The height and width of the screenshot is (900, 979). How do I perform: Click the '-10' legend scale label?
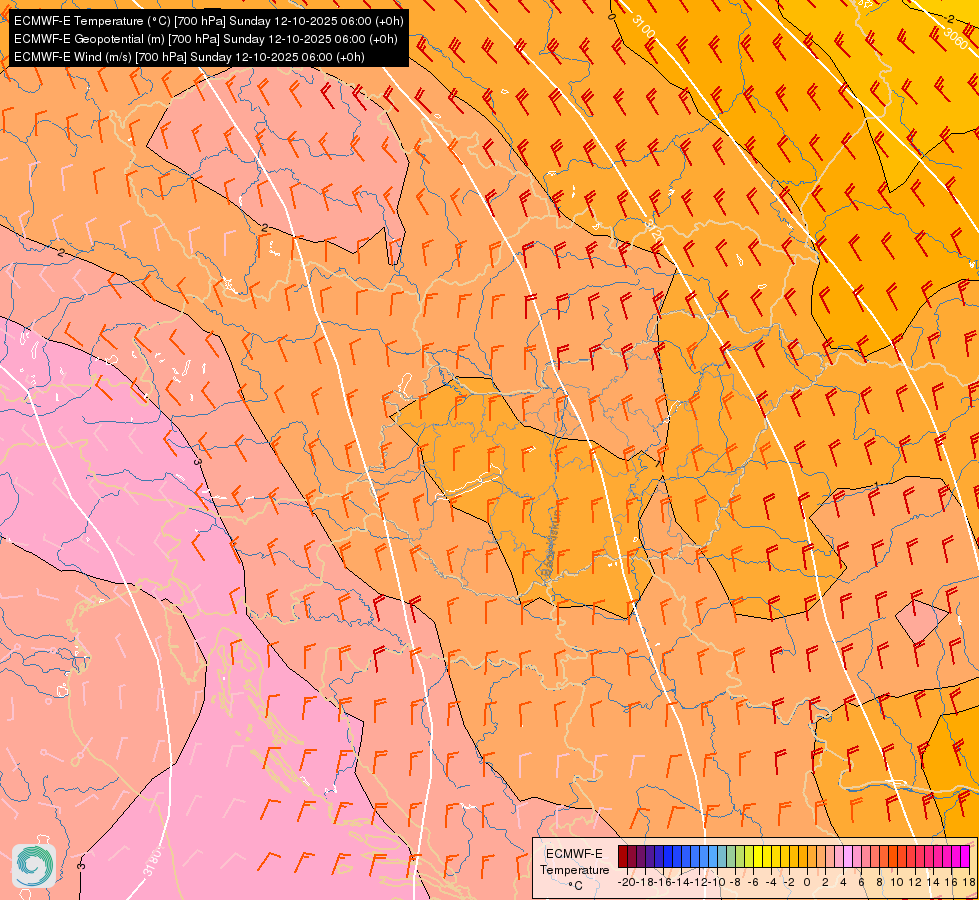tap(717, 883)
